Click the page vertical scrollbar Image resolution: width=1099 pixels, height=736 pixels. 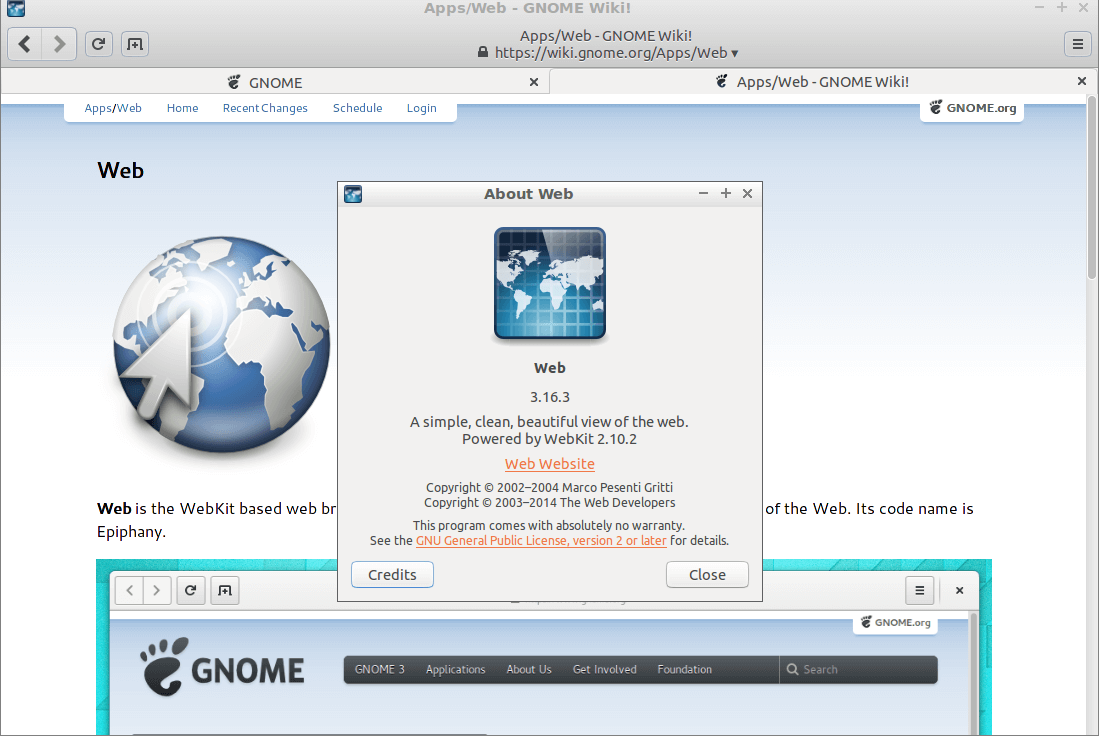click(1091, 189)
